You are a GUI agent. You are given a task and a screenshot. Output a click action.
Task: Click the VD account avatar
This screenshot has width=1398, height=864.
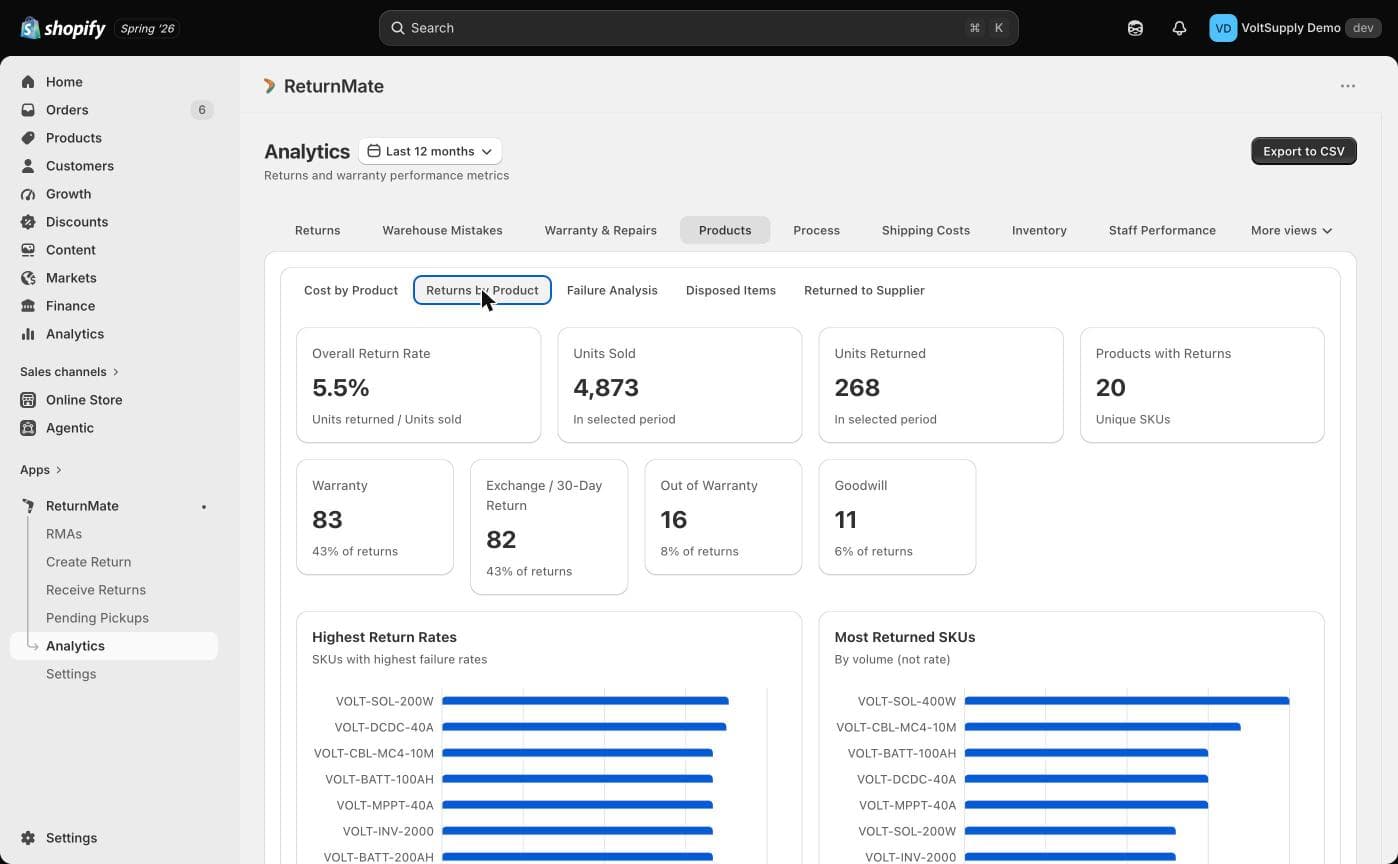(1222, 28)
